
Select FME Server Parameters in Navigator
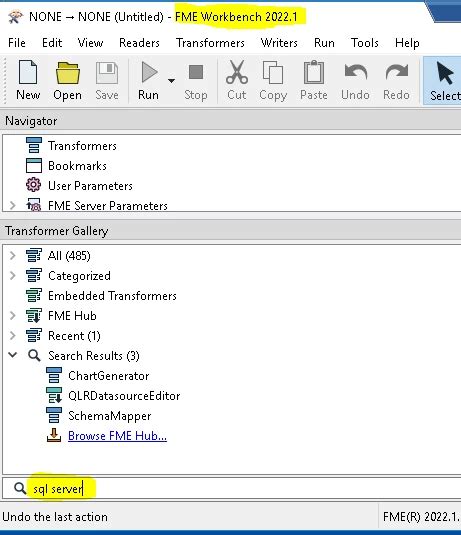tap(108, 206)
